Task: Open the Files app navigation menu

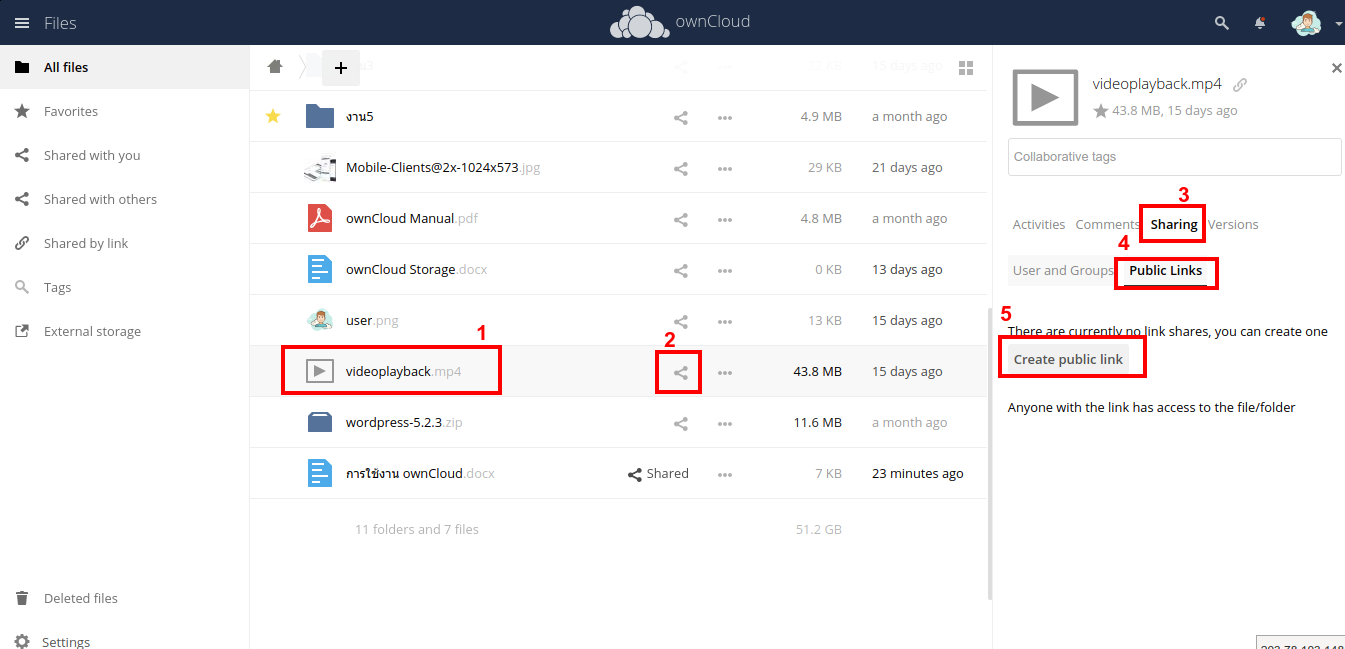Action: tap(22, 23)
